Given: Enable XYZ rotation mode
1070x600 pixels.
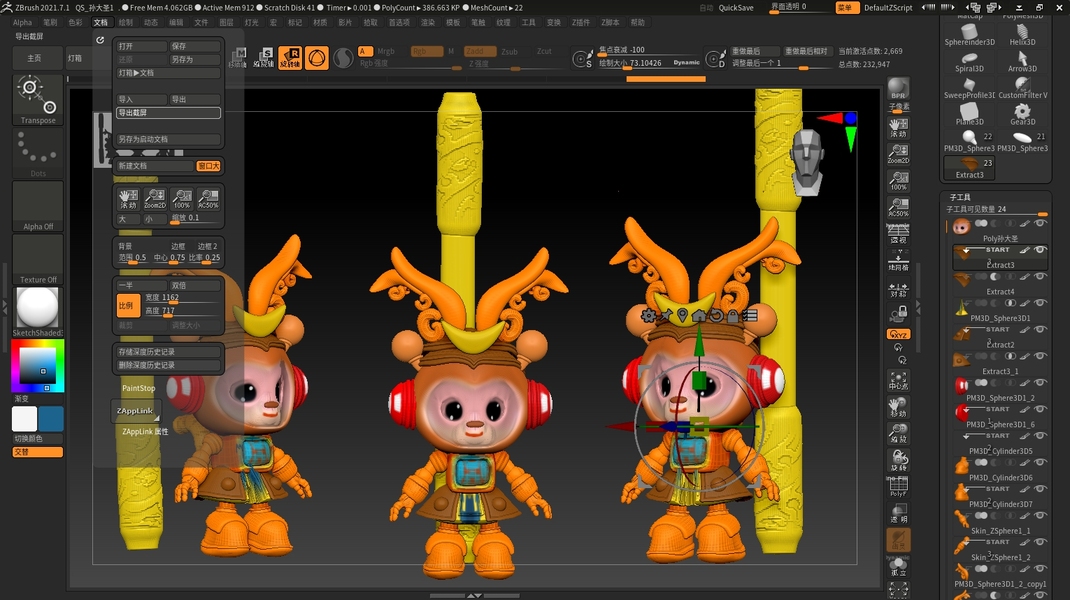Looking at the screenshot, I should click(x=898, y=334).
